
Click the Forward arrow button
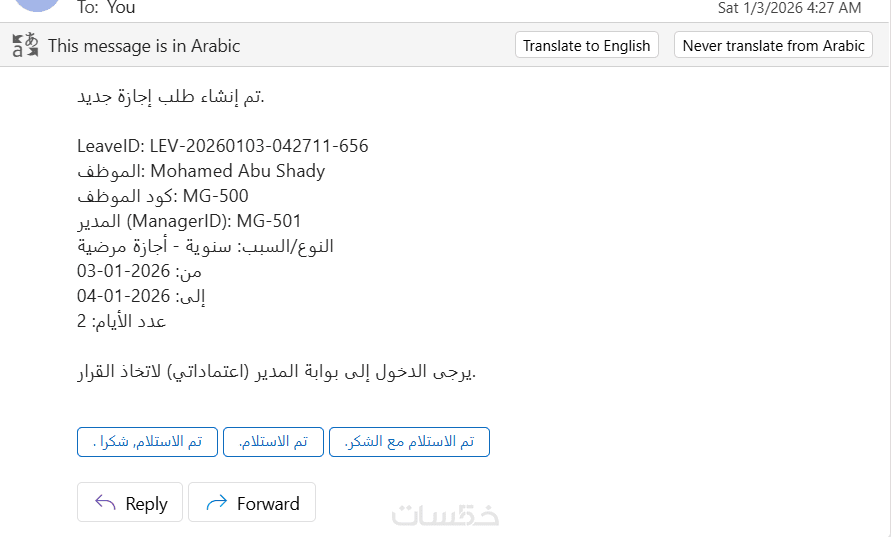(252, 503)
